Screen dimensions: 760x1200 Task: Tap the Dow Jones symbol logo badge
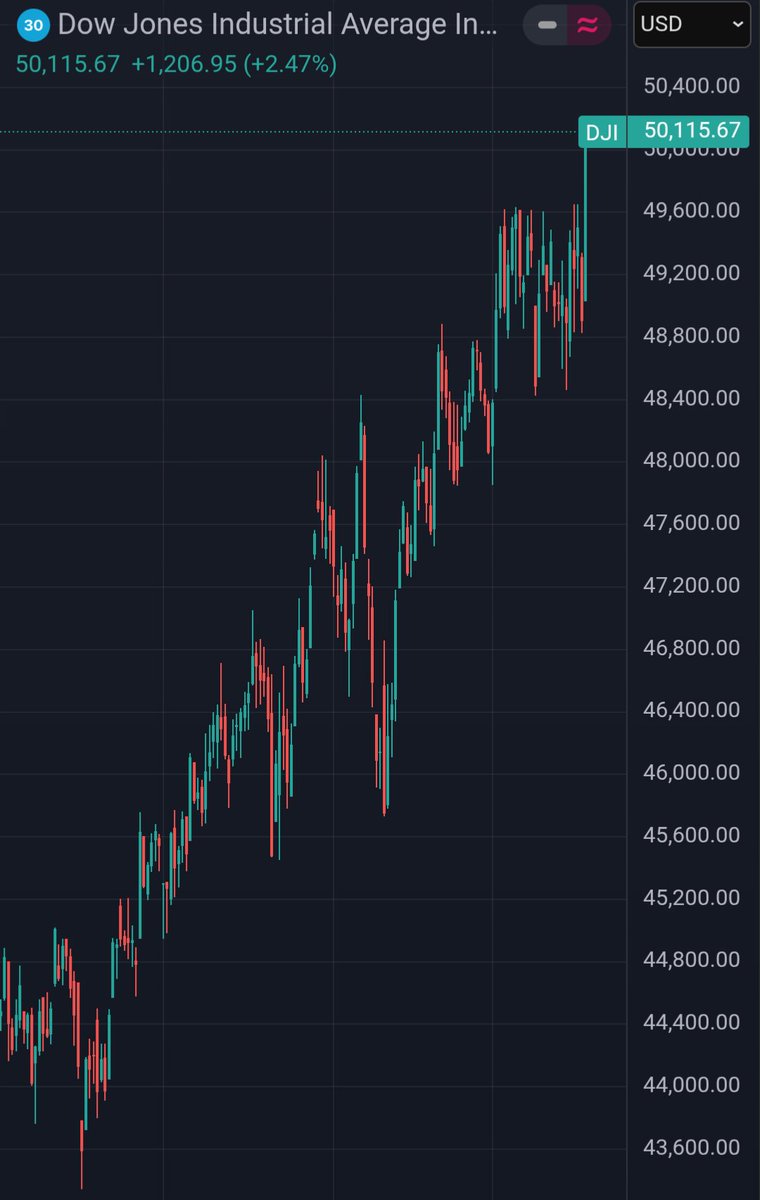point(34,25)
